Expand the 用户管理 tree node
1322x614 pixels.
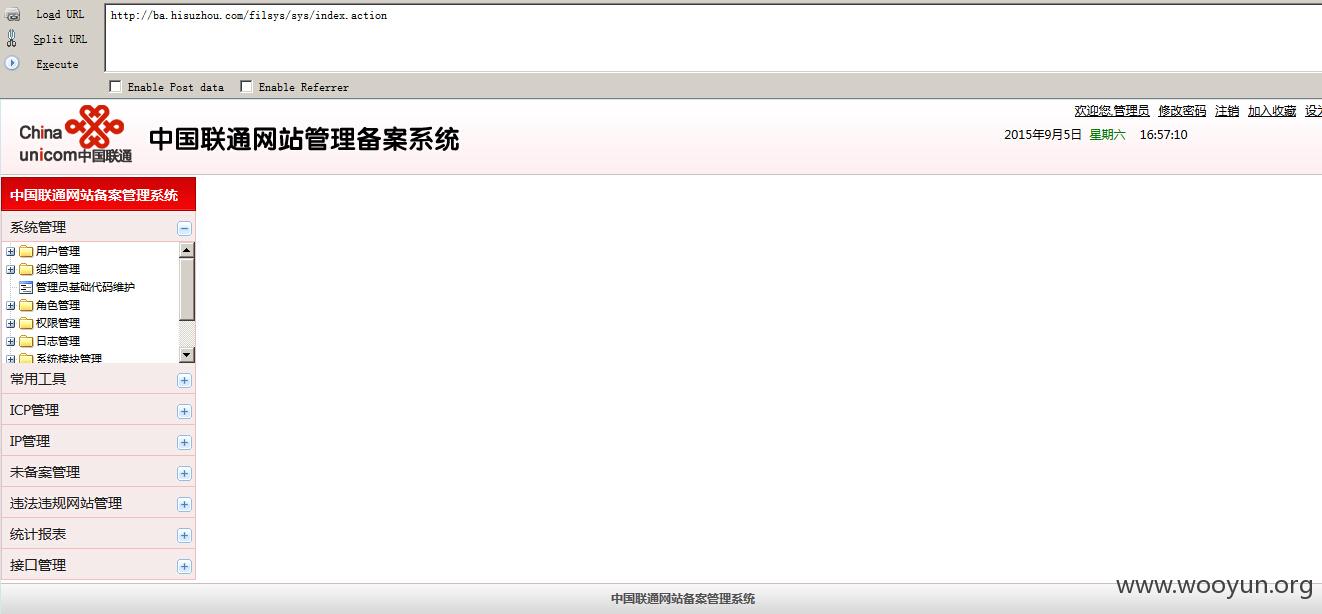11,251
